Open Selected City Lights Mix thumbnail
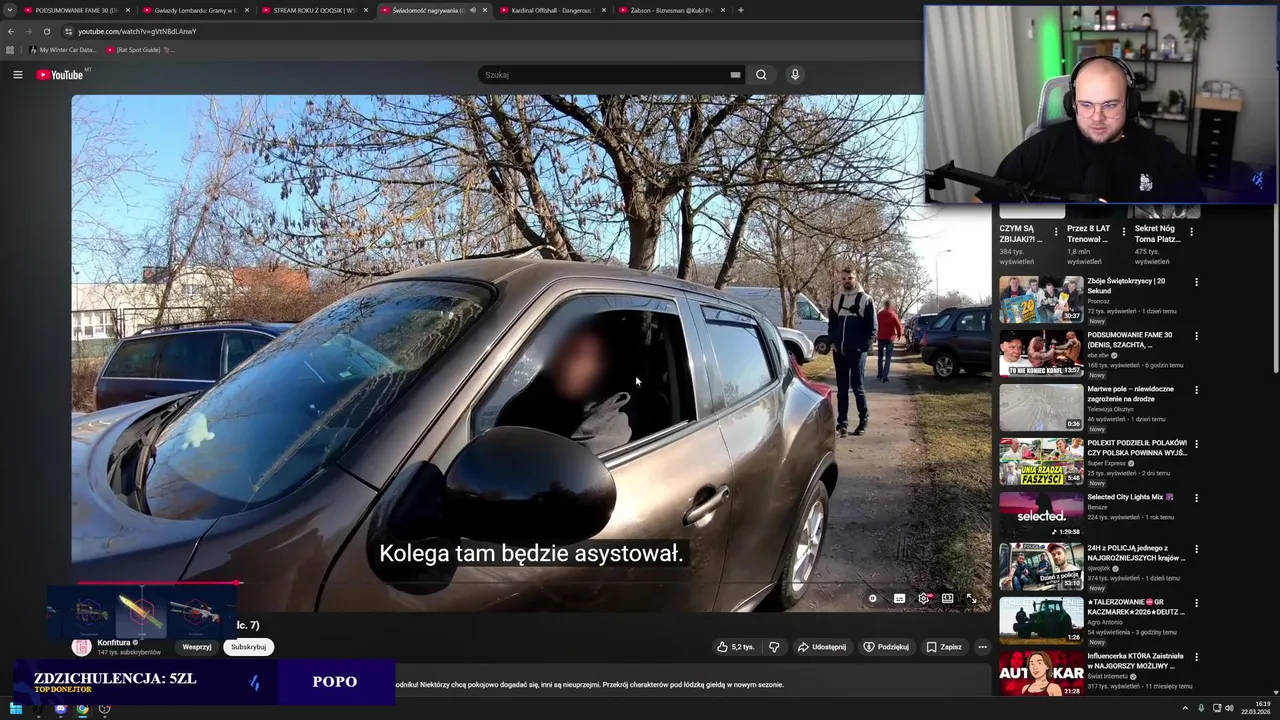The height and width of the screenshot is (720, 1280). [1041, 515]
